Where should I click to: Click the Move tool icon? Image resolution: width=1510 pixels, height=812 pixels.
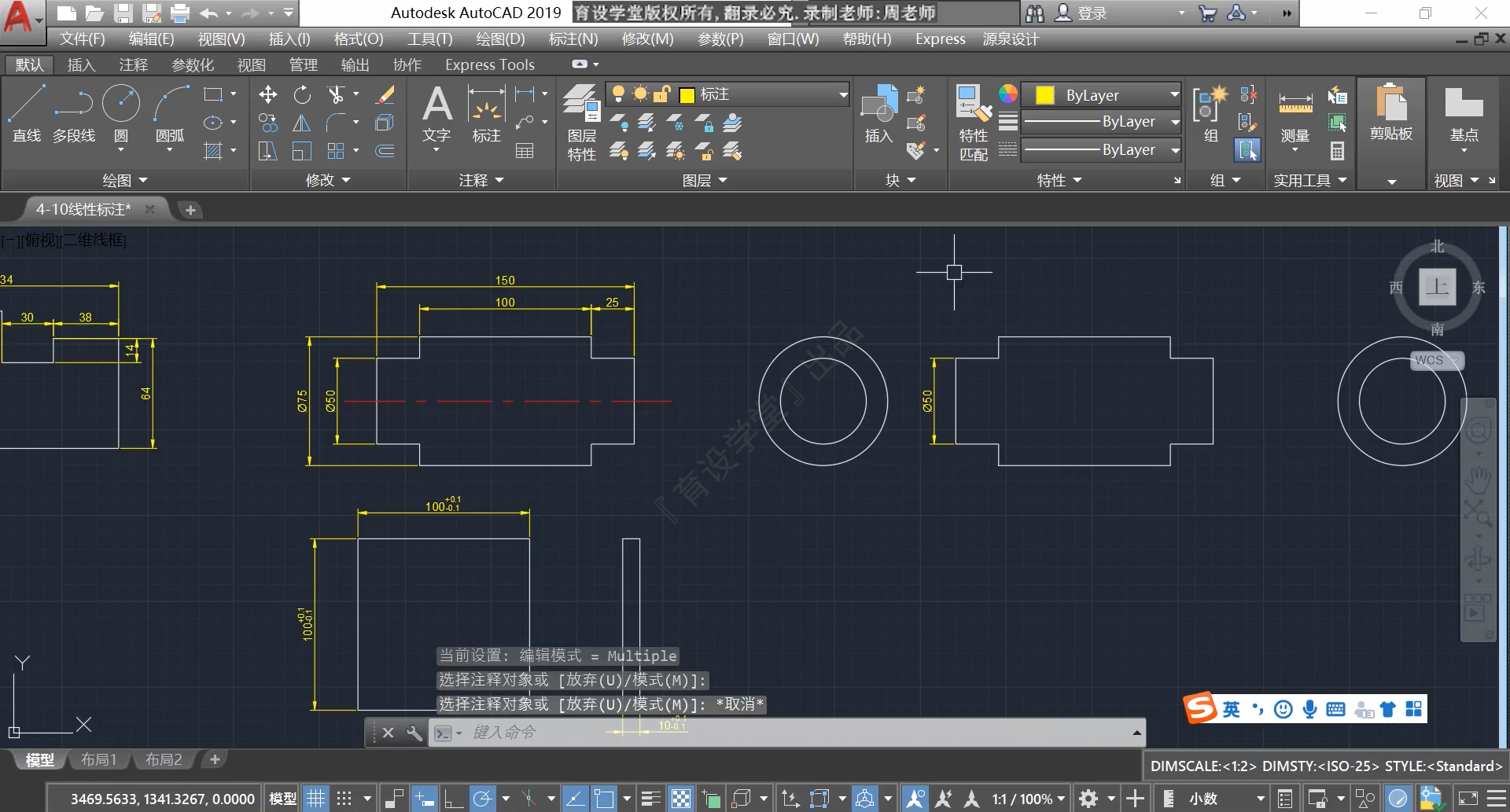click(267, 95)
